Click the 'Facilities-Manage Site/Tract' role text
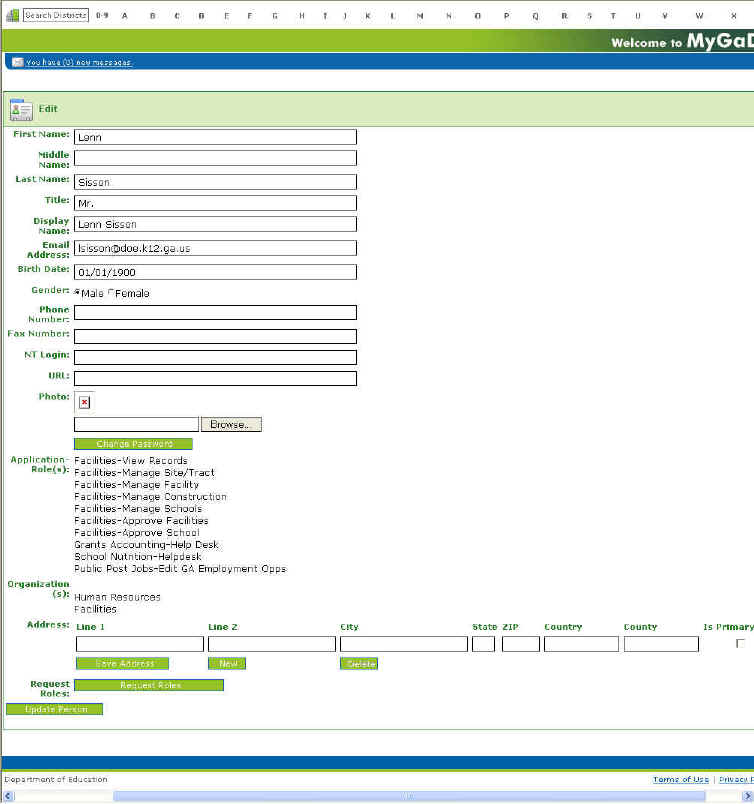Screen dimensions: 754x804 [144, 473]
